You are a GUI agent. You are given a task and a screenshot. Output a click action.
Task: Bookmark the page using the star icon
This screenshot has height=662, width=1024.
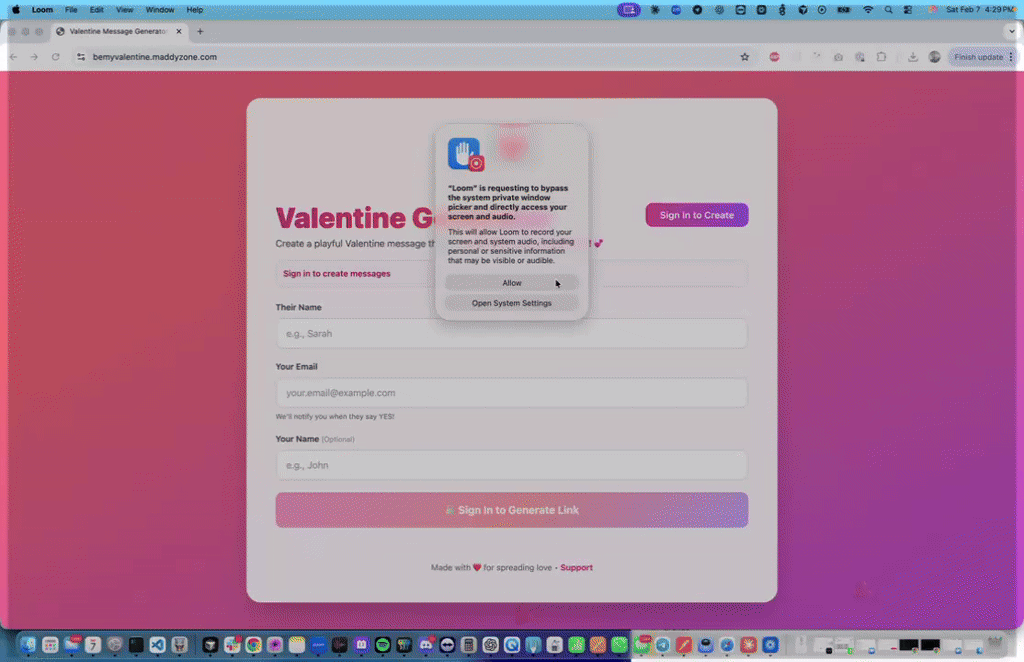click(745, 57)
